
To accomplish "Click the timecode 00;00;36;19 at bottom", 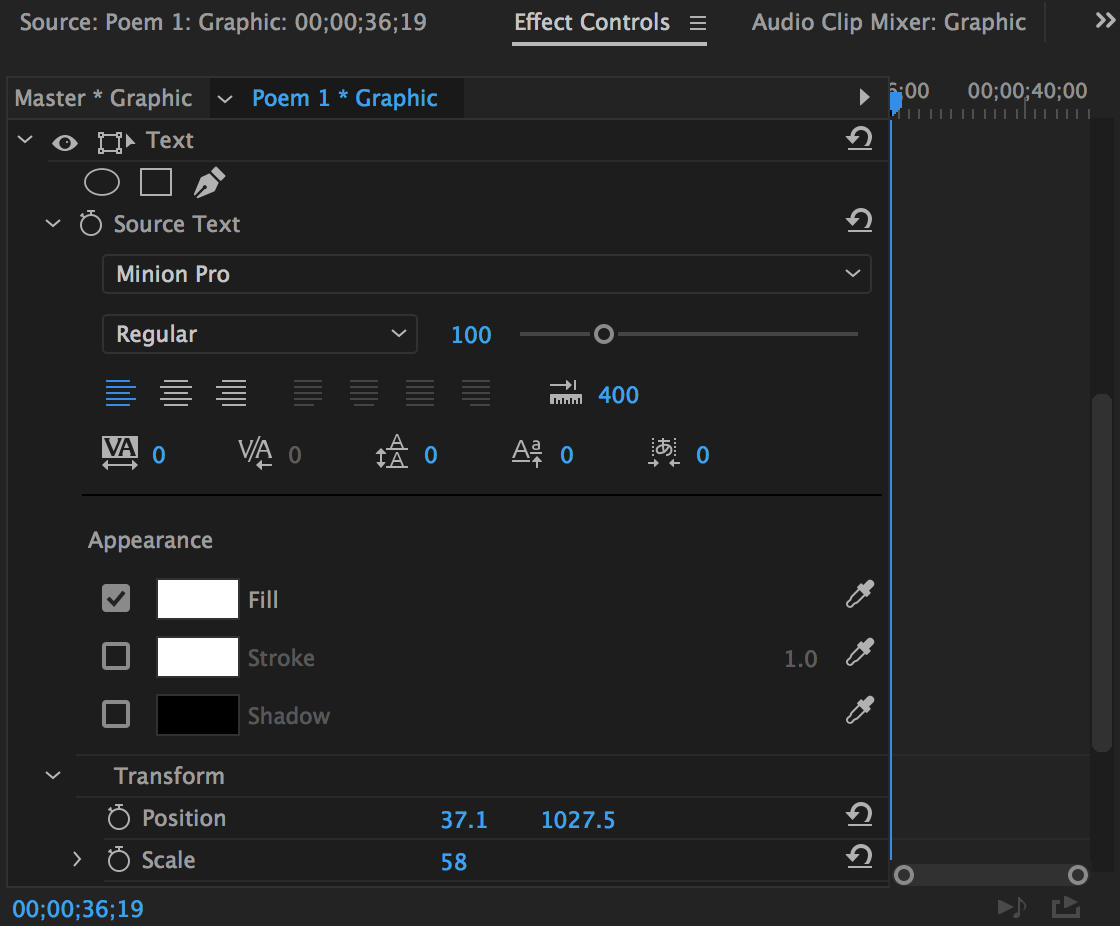I will click(78, 909).
